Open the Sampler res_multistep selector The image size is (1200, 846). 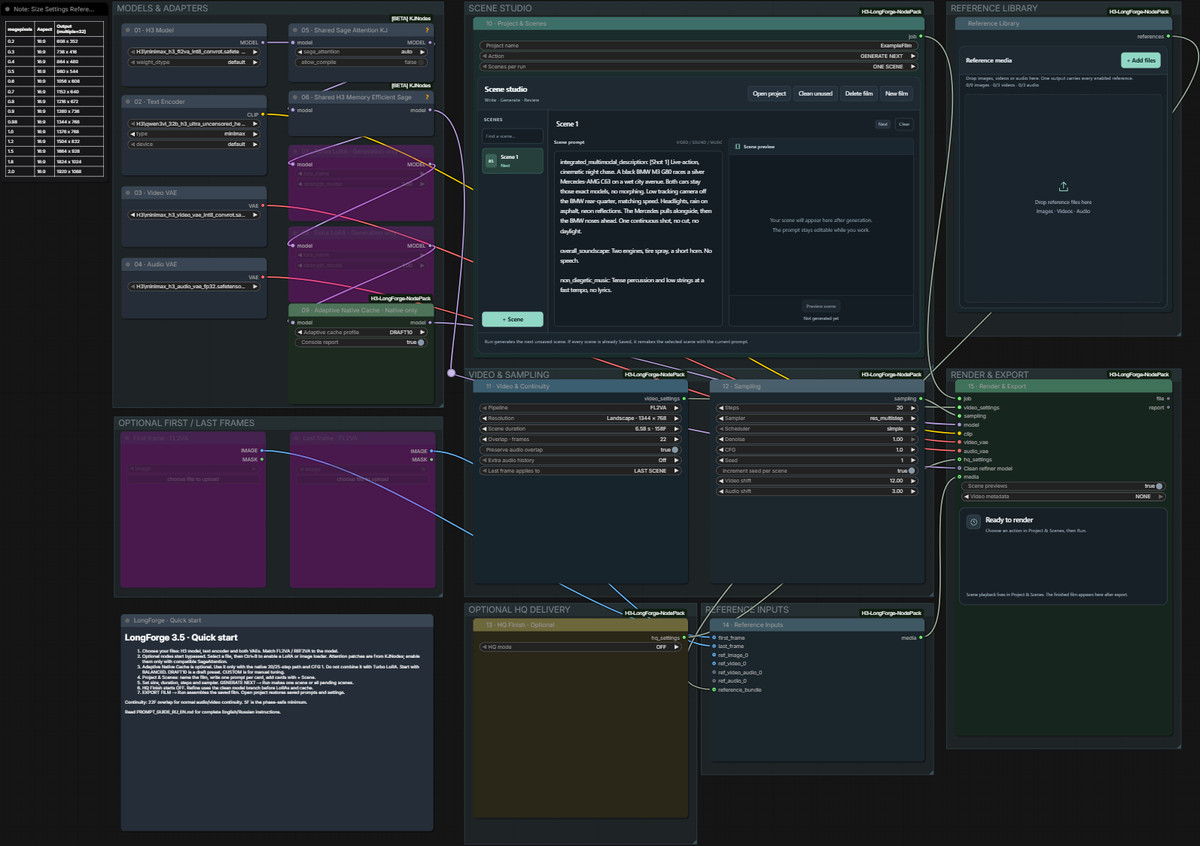[x=815, y=418]
